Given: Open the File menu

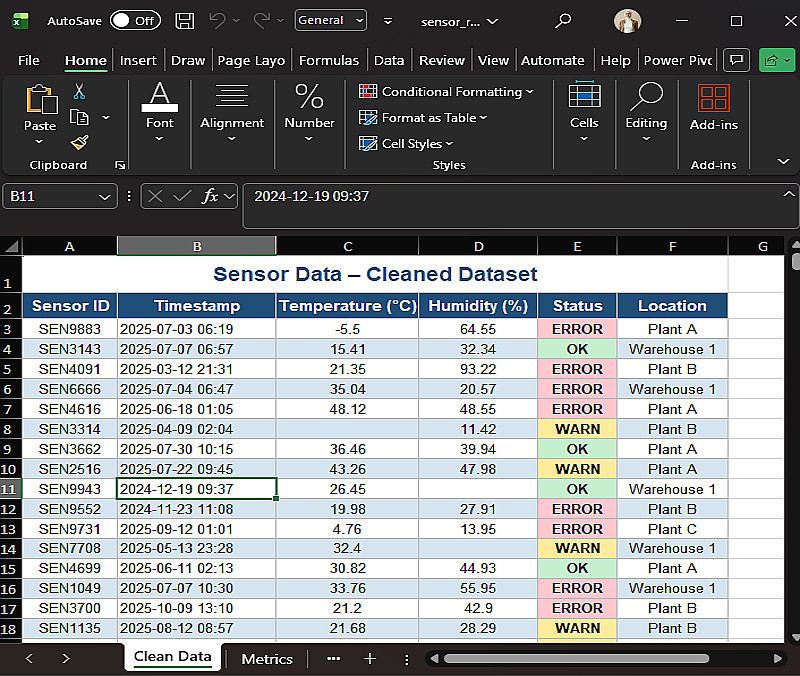Looking at the screenshot, I should point(29,60).
